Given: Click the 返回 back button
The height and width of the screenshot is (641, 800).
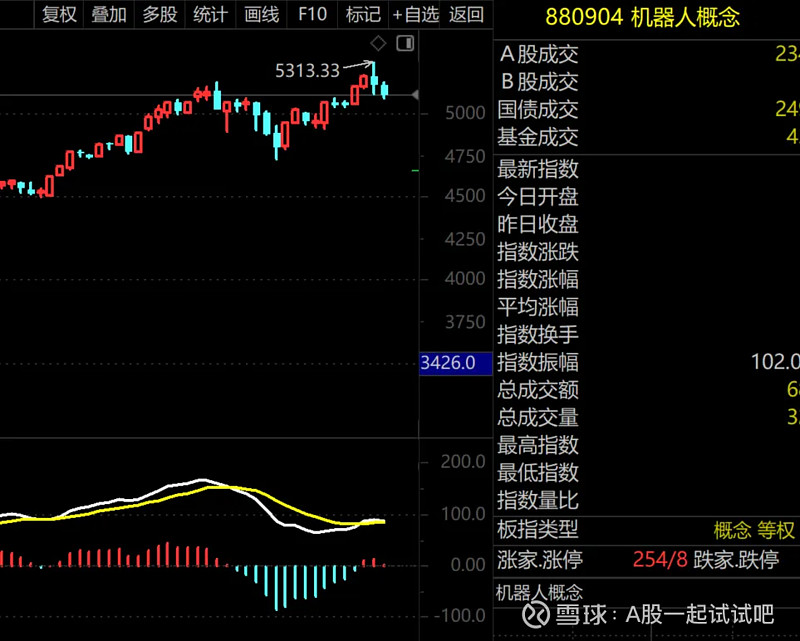Looking at the screenshot, I should (466, 14).
